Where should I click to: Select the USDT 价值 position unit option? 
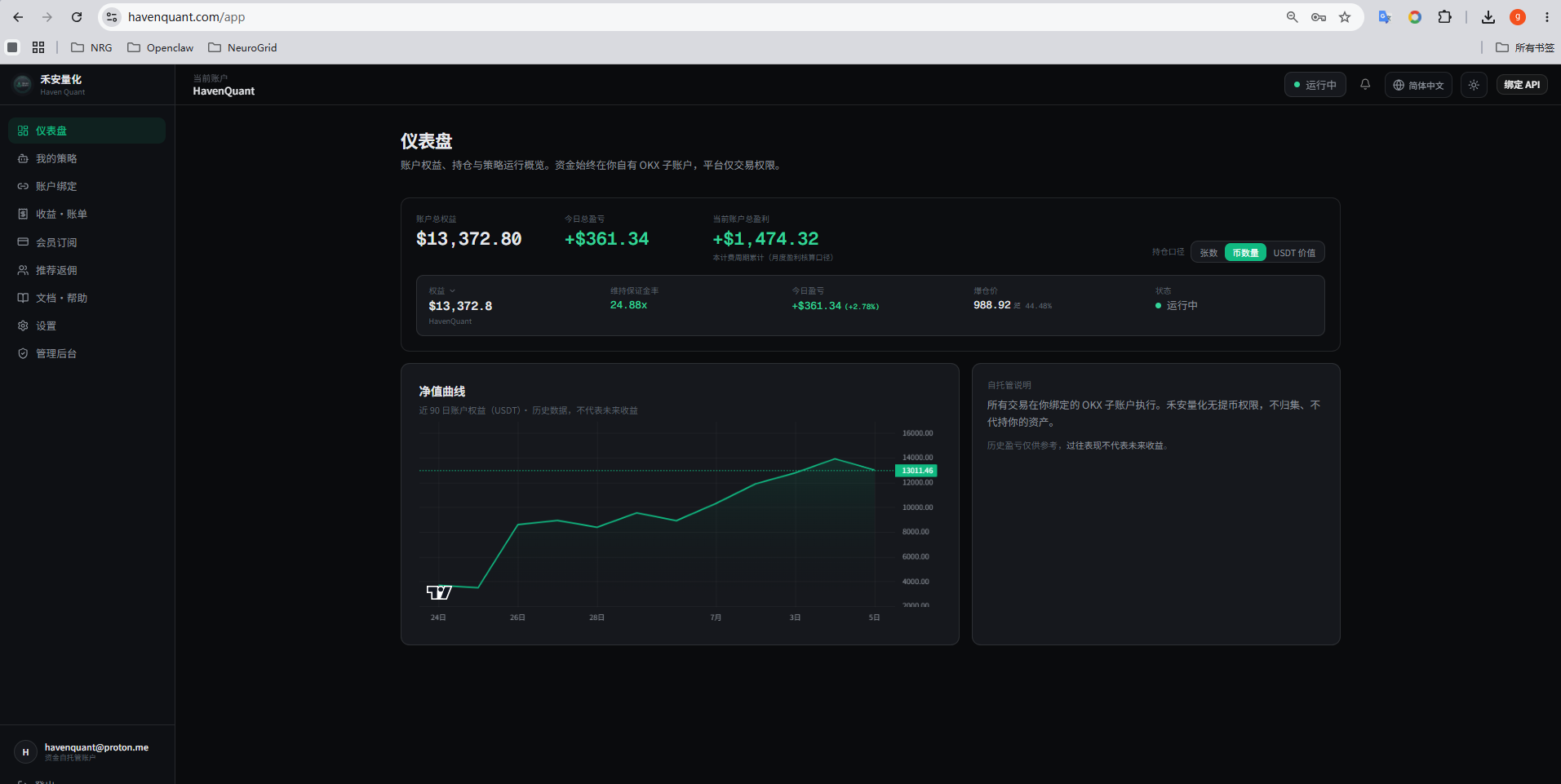pos(1294,253)
